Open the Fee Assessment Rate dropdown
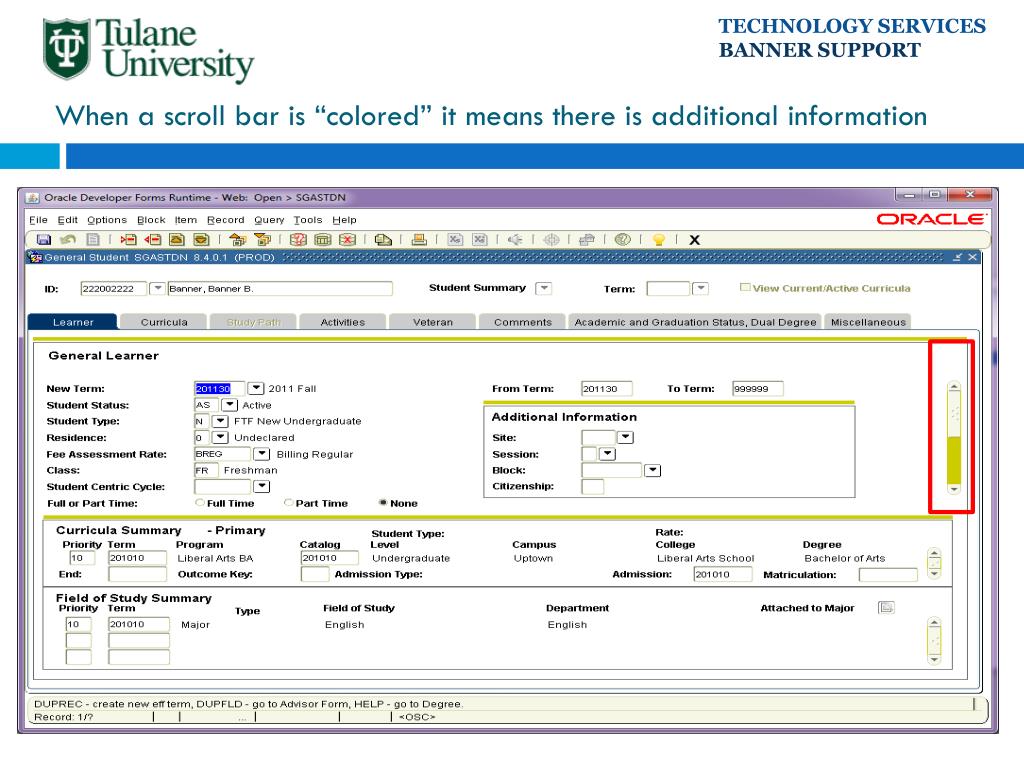1024x768 pixels. 262,454
